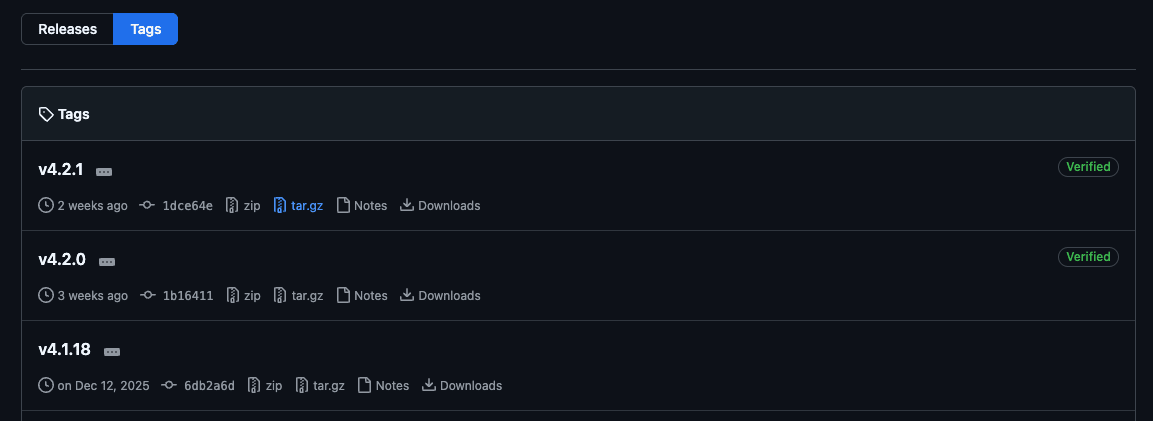Viewport: 1153px width, 421px height.
Task: Click the tar.gz archive icon for v4.1.18
Action: [x=302, y=386]
